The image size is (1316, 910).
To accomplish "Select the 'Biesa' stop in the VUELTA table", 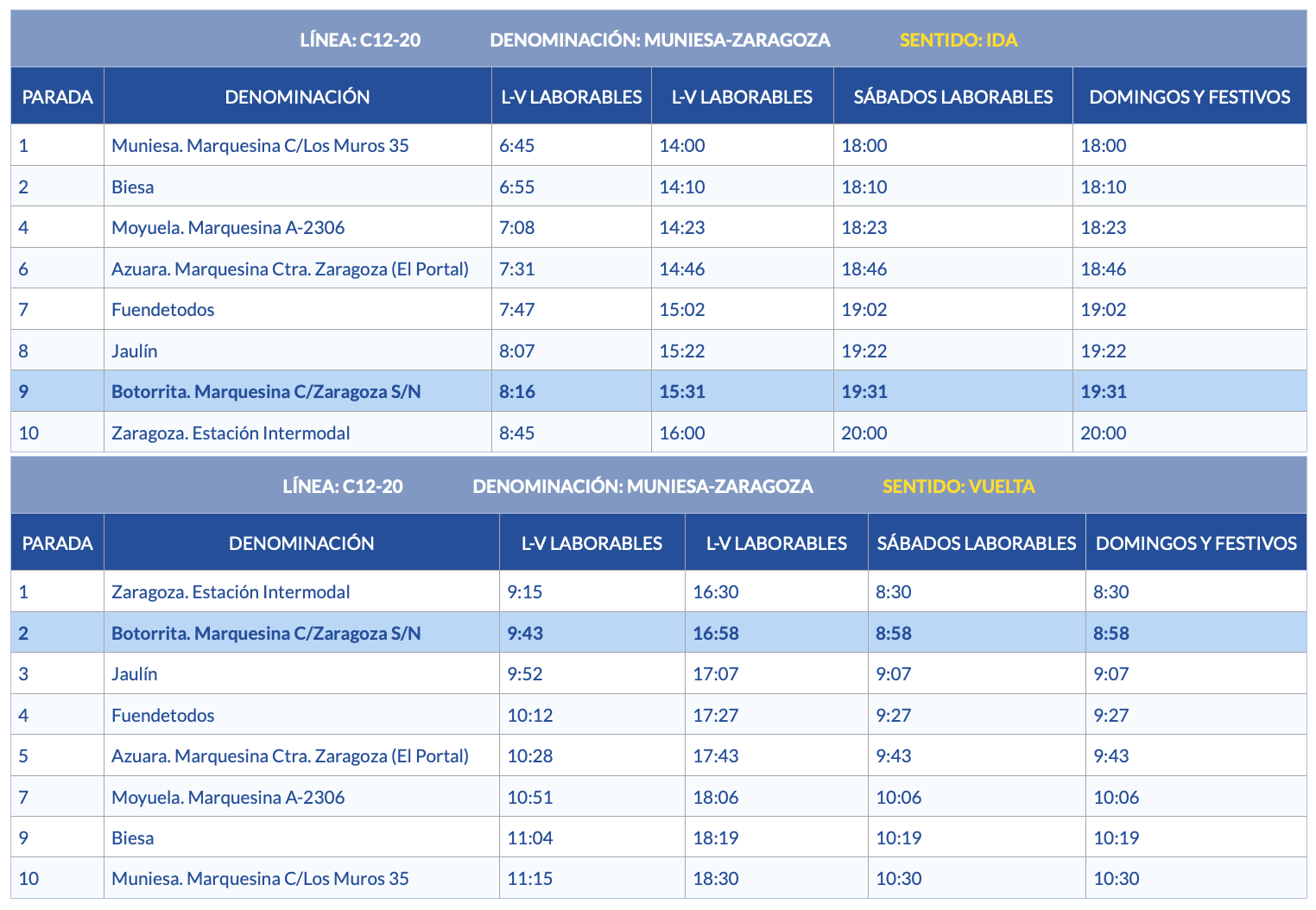I will tap(133, 837).
